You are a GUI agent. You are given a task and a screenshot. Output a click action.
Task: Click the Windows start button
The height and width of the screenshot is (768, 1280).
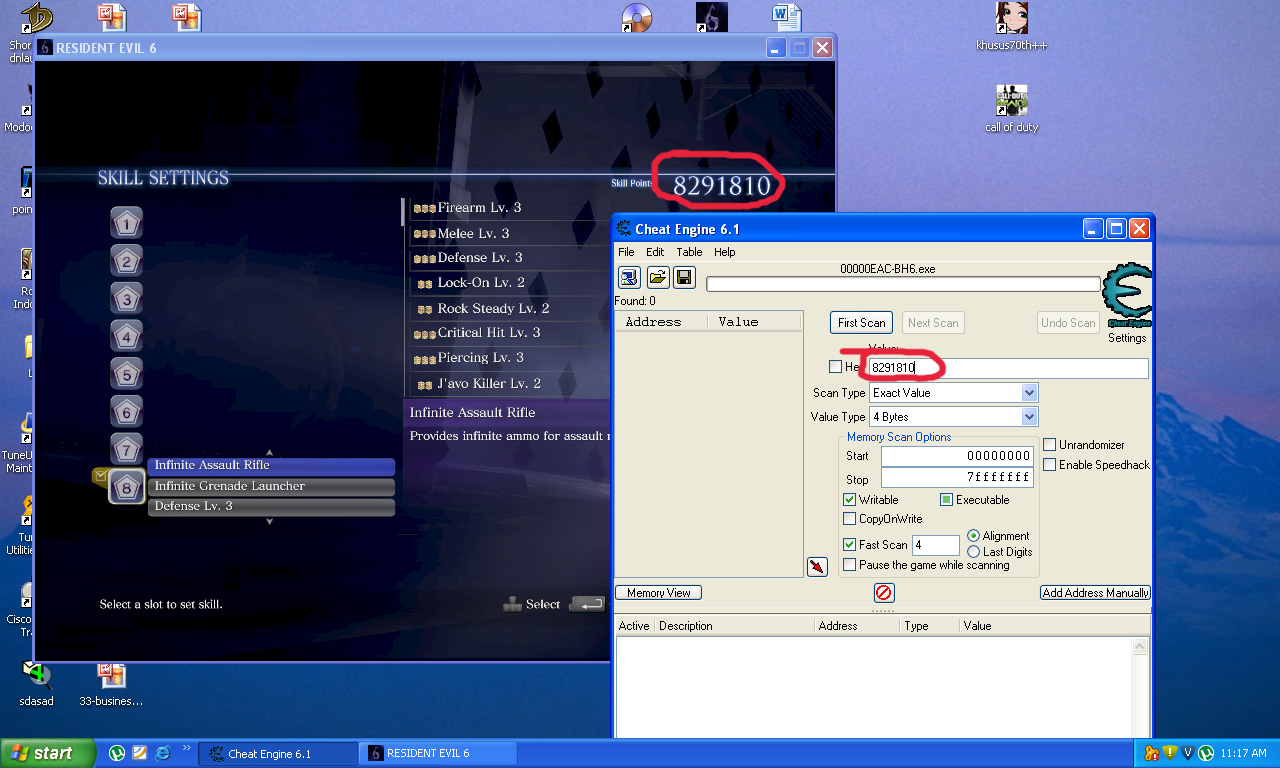coord(48,753)
